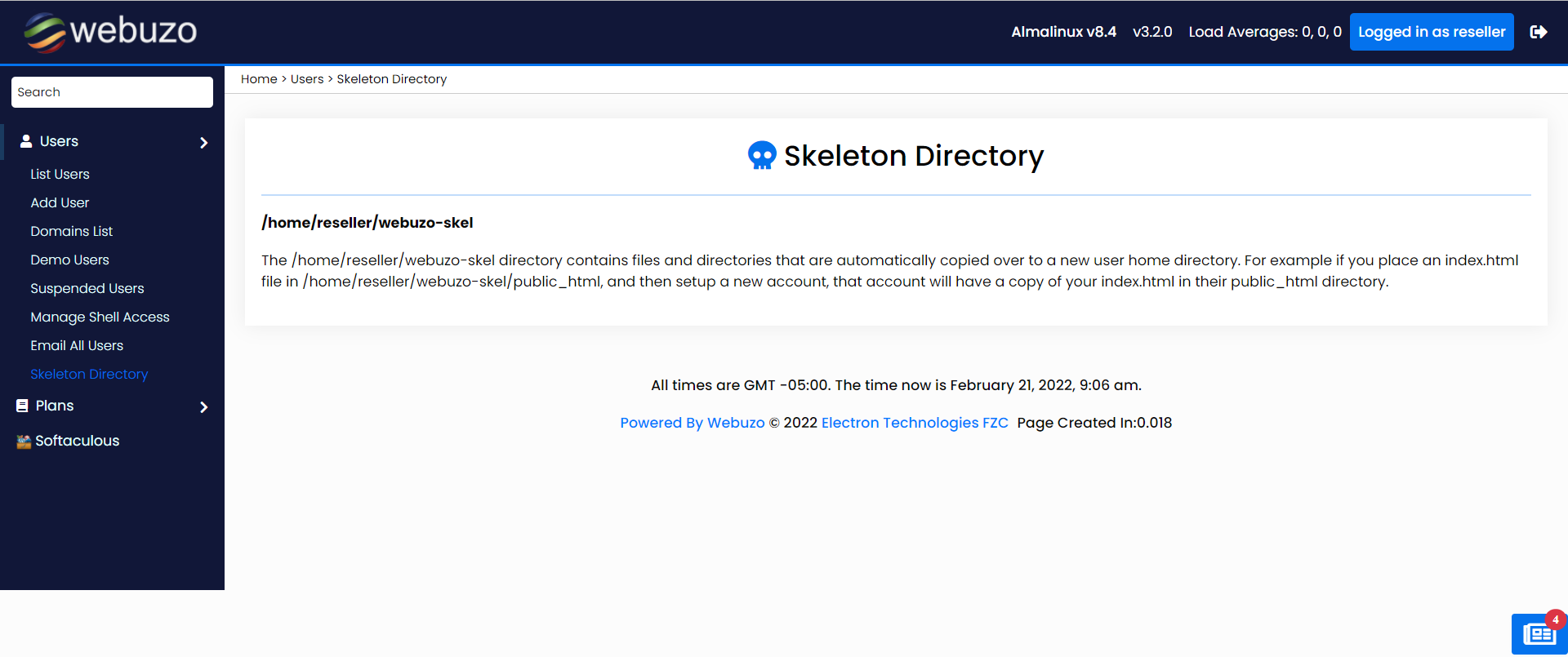Click the blue skull icon beside heading
Viewport: 1568px width, 657px height.
(762, 155)
